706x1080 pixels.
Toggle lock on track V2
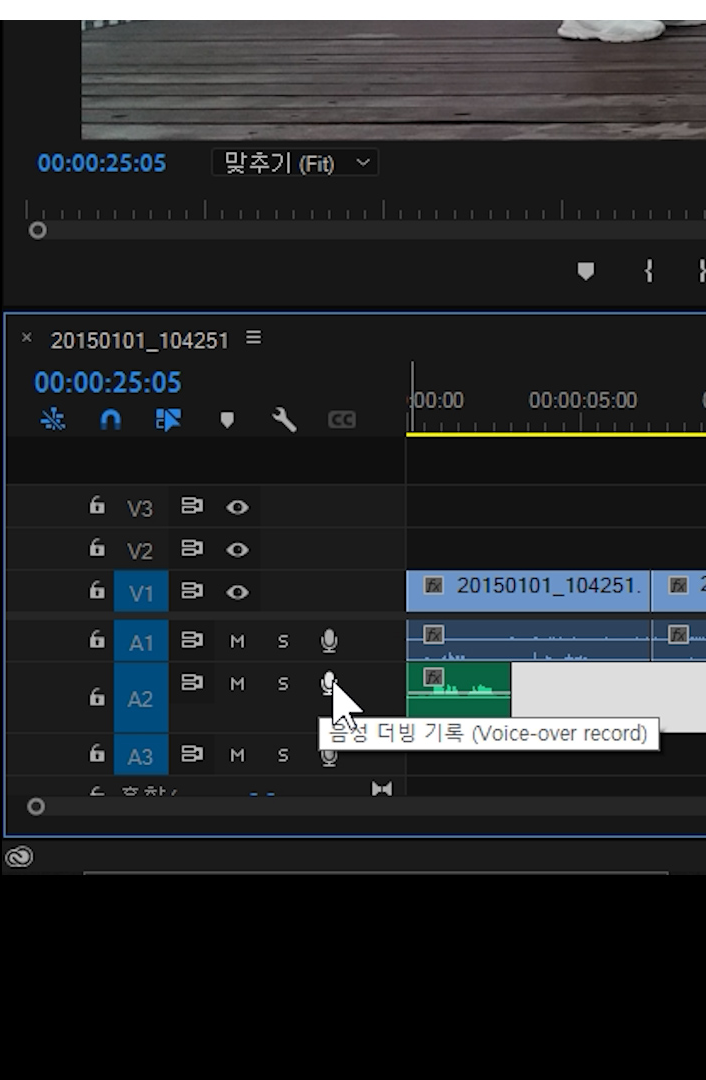[97, 548]
